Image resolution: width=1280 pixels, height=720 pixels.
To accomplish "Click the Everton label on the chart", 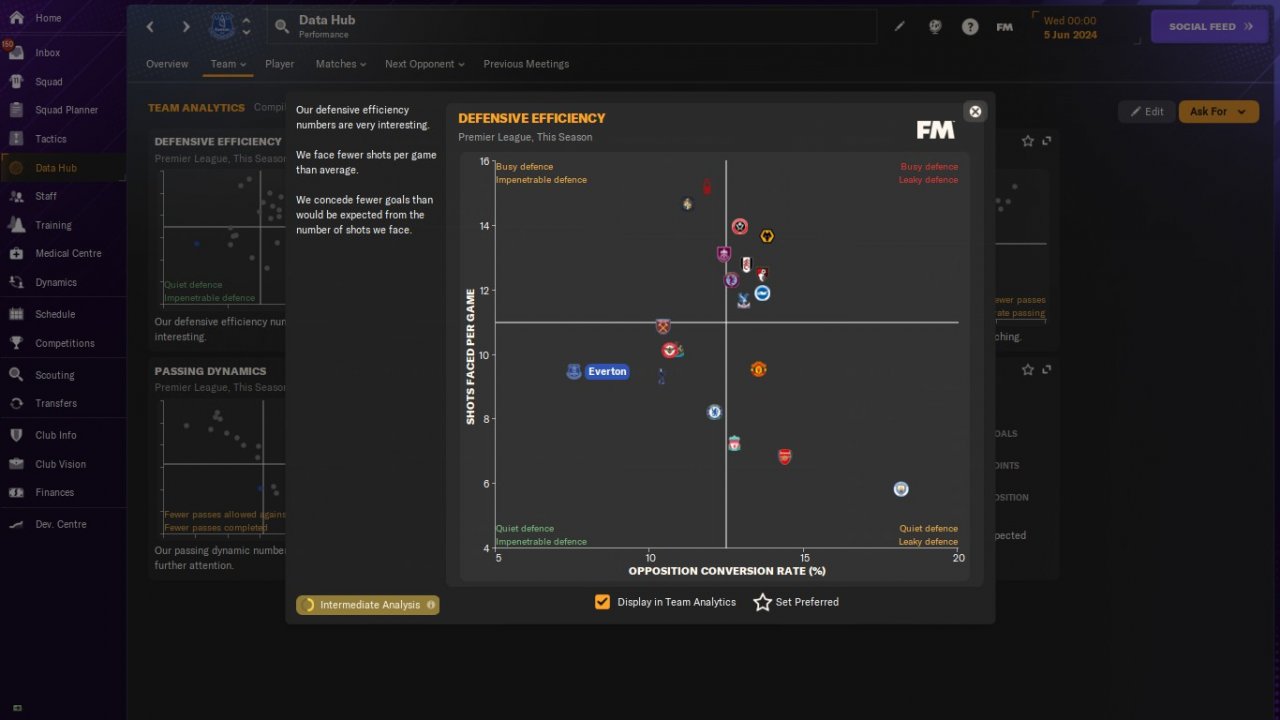I will point(607,371).
